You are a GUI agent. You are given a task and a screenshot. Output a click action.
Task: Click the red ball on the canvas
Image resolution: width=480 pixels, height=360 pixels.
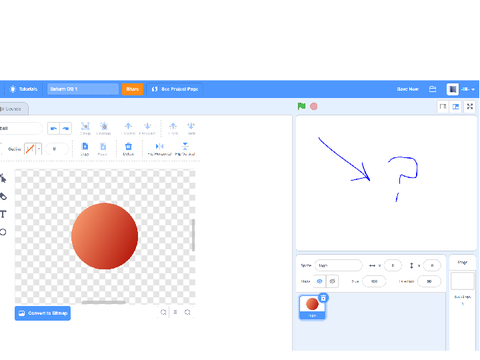tap(105, 236)
